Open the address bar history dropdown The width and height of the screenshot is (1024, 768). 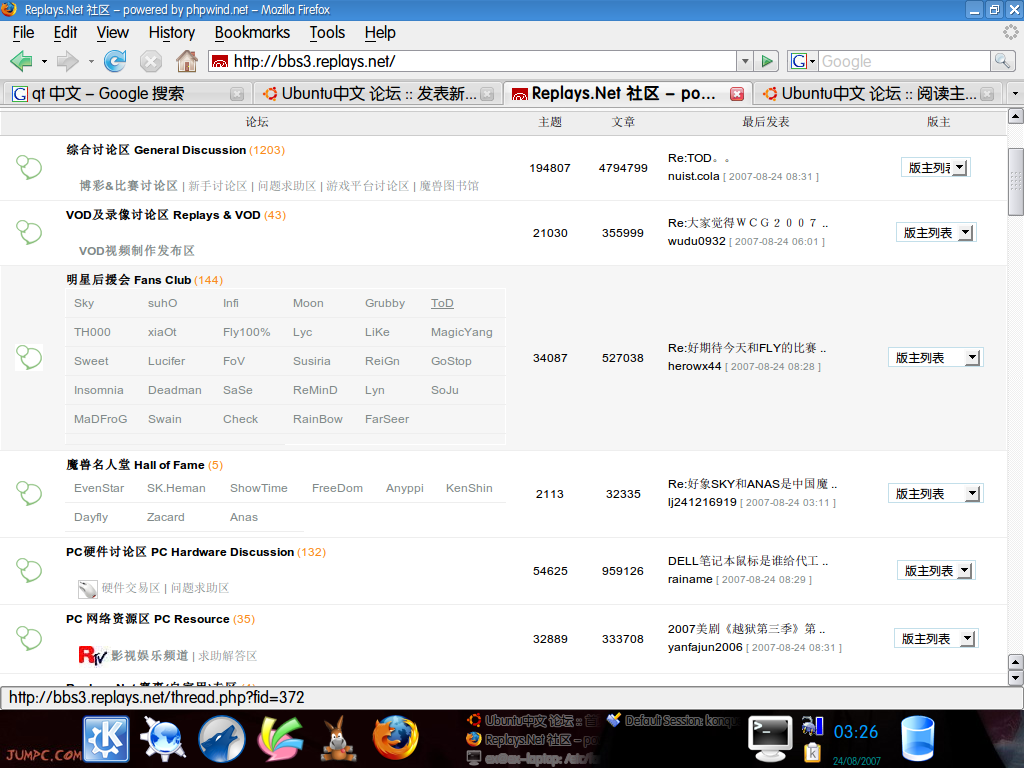coord(744,61)
